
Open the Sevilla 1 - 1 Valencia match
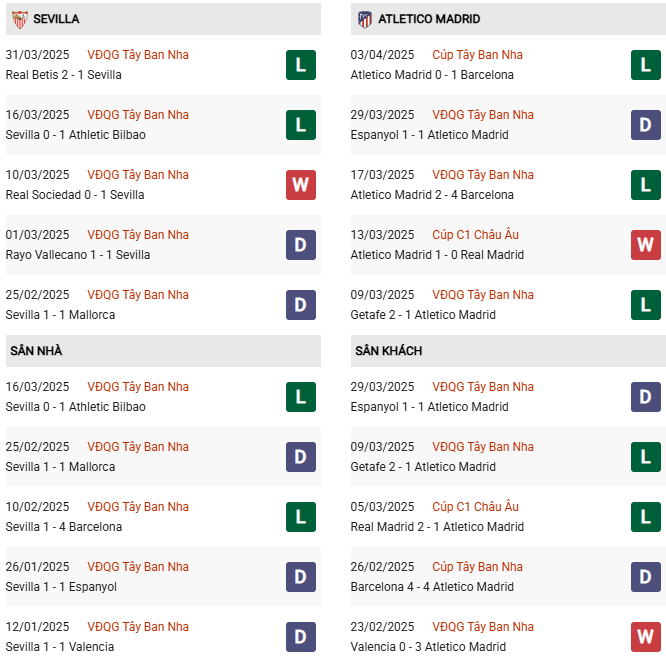59,647
